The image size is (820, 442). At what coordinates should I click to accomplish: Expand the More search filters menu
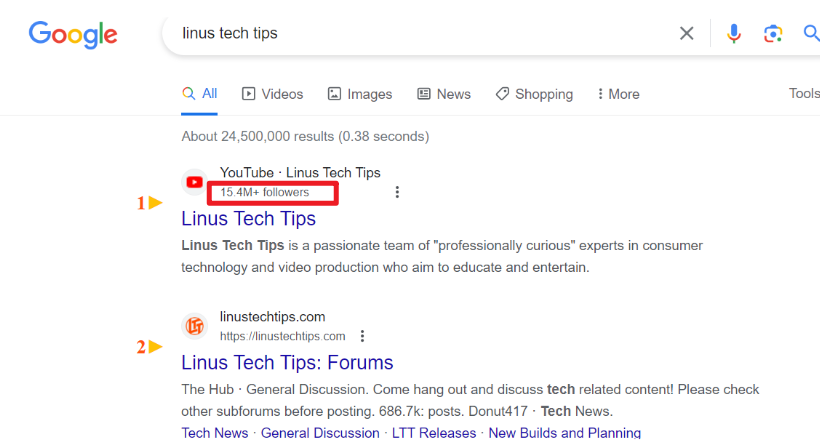617,94
